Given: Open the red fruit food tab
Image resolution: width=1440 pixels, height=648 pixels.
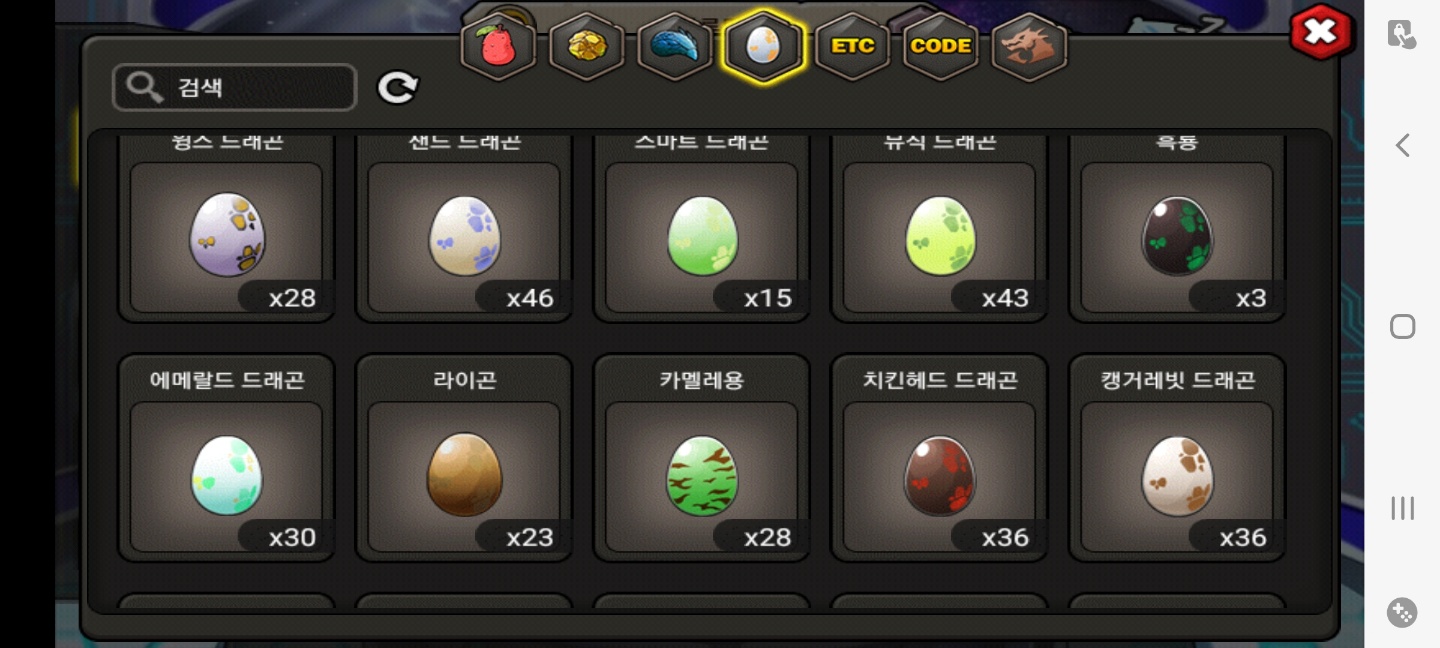Looking at the screenshot, I should point(498,47).
